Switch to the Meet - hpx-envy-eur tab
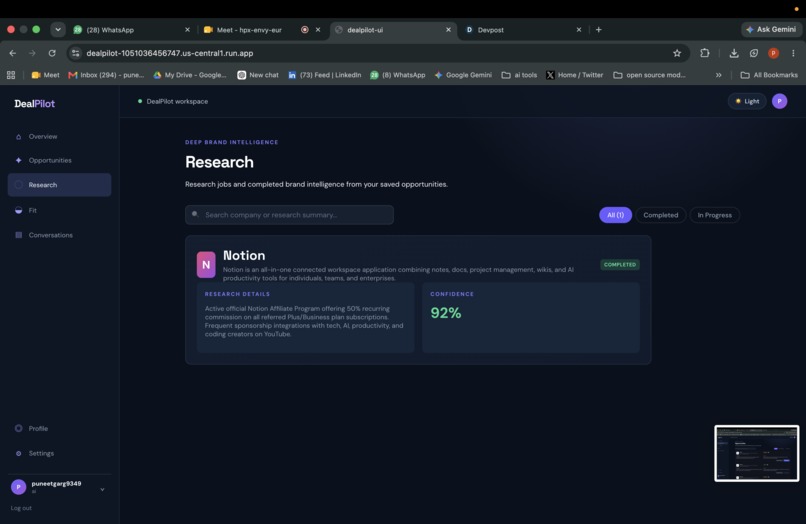 [262, 30]
